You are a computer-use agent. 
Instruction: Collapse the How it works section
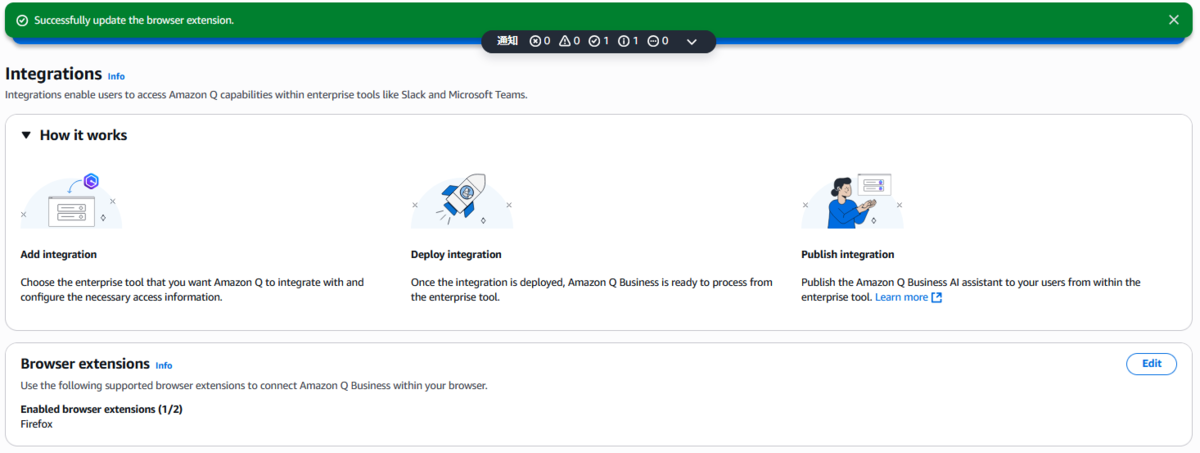coord(27,135)
